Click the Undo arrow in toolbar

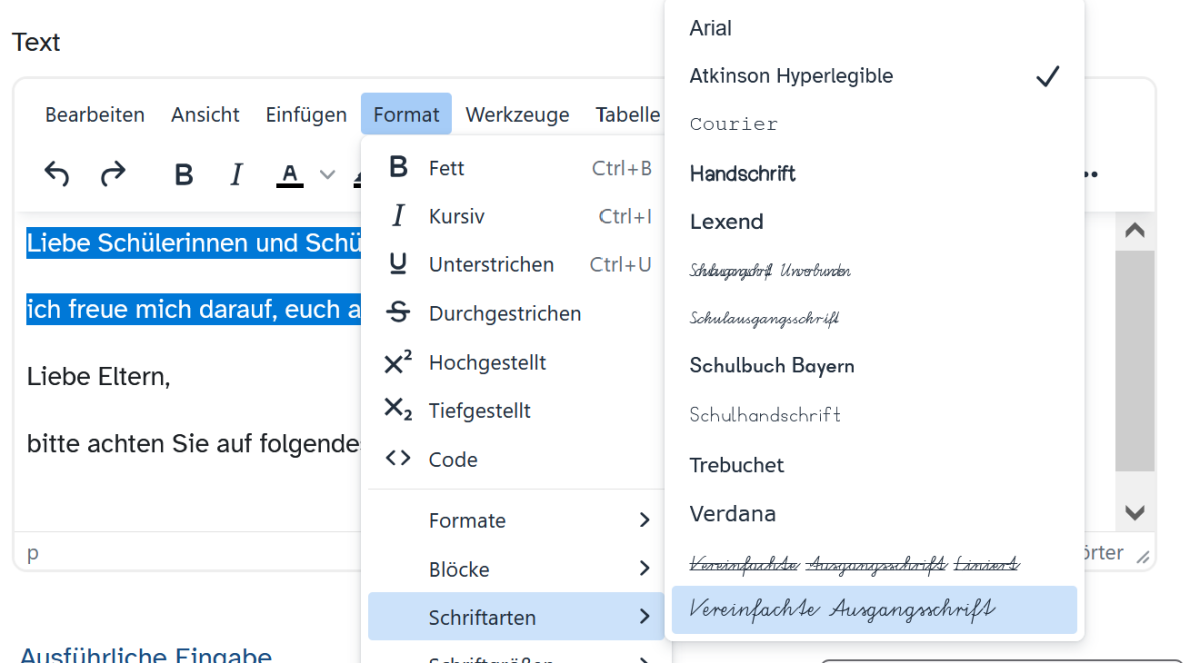click(x=57, y=175)
